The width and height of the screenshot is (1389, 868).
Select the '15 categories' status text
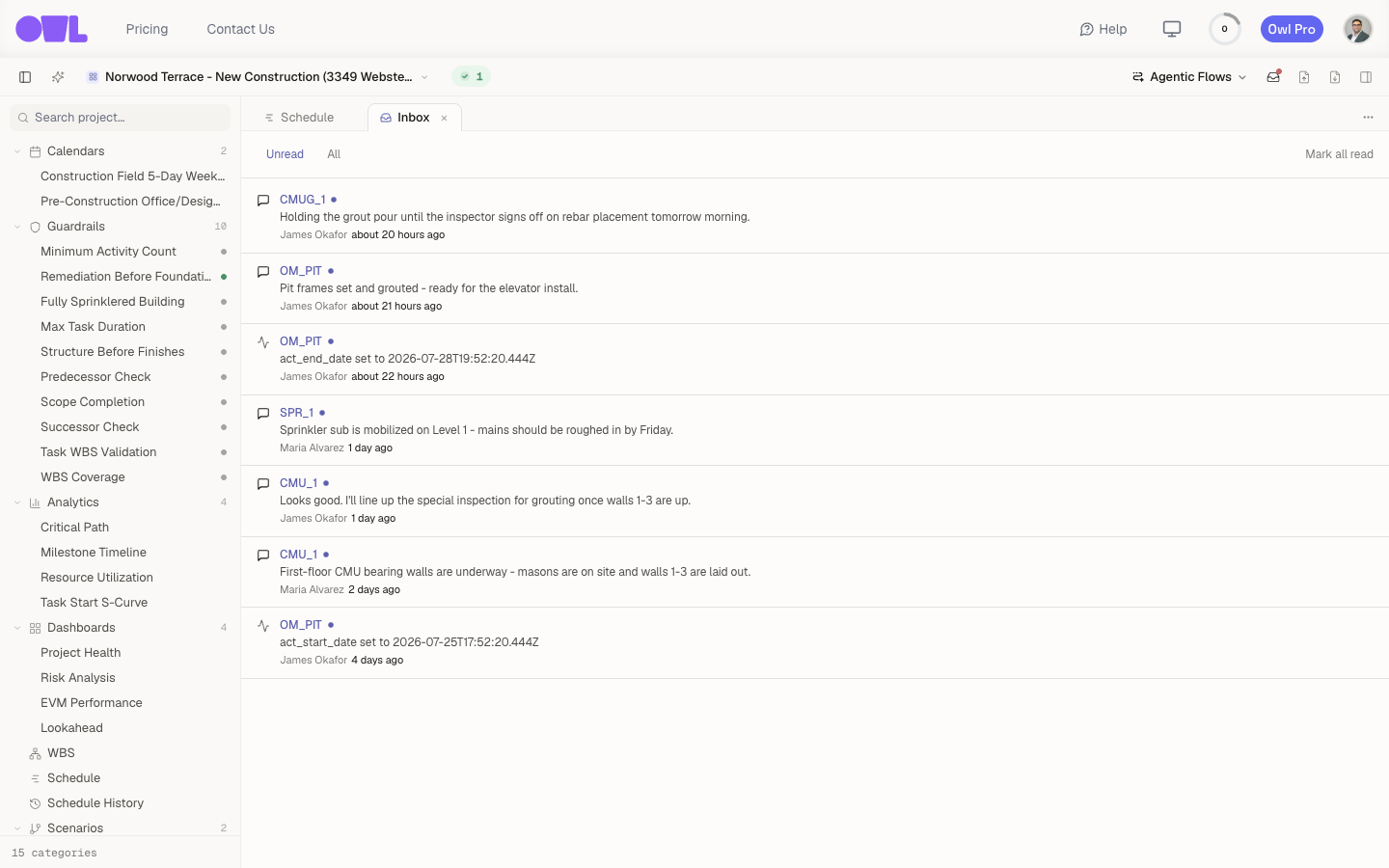tap(54, 853)
